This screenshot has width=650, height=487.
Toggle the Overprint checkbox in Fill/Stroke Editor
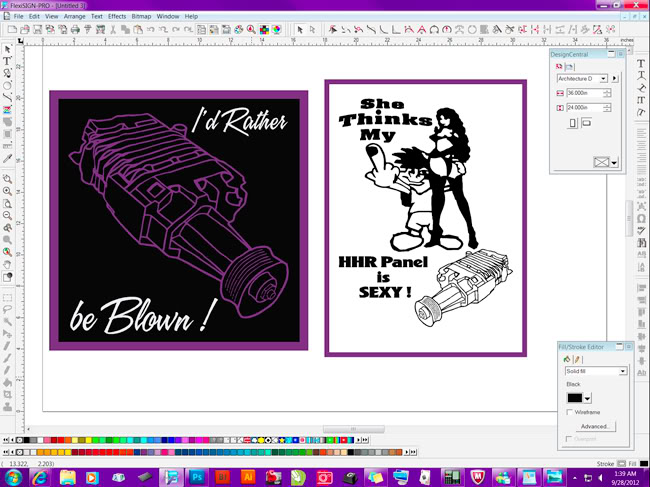[570, 439]
